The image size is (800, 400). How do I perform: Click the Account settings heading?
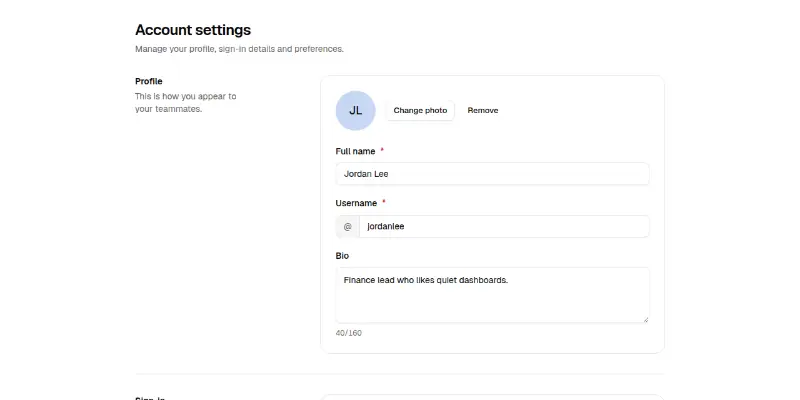[x=193, y=30]
